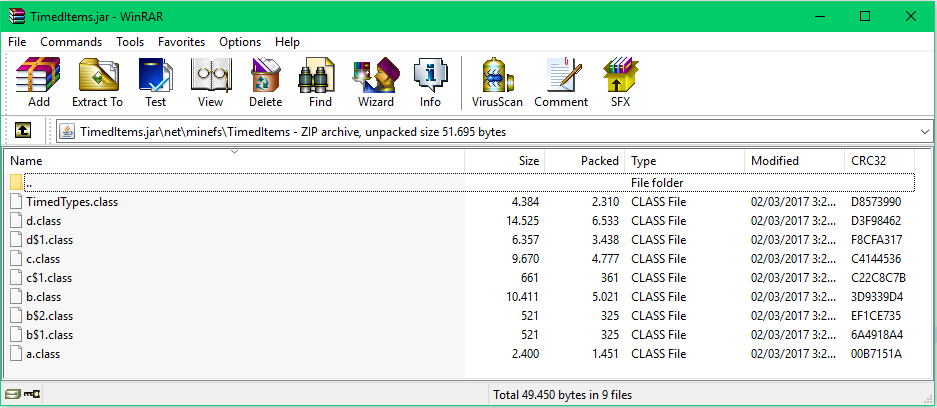
Task: Click the WinRAR title bar icon
Action: (x=16, y=16)
